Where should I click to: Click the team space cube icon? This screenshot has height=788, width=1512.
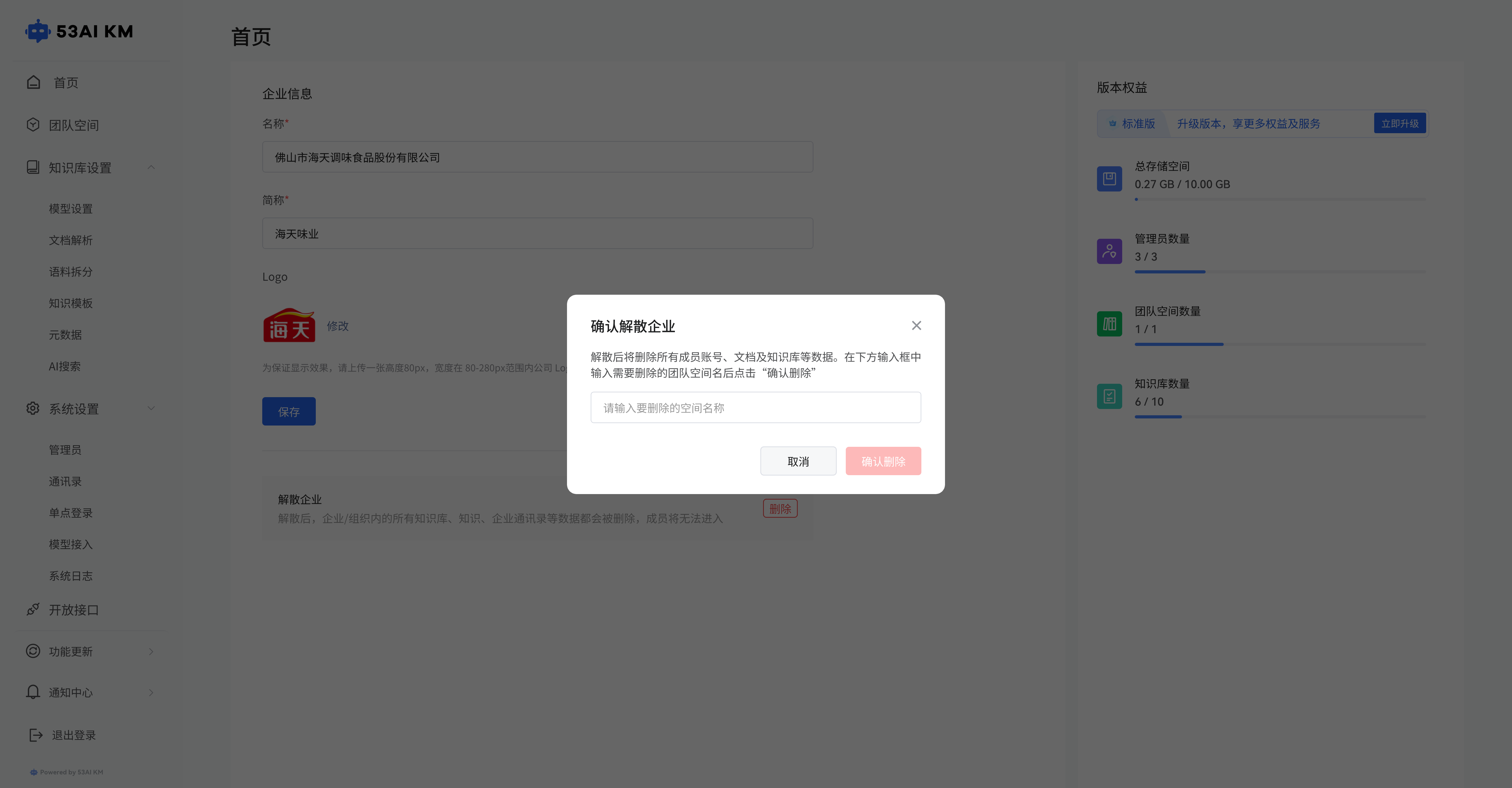point(33,125)
